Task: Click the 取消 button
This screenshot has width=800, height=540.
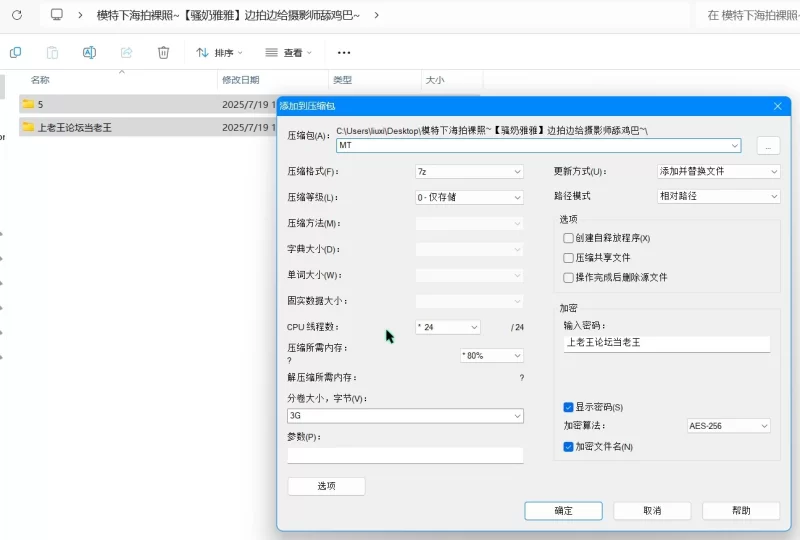Action: [x=652, y=510]
